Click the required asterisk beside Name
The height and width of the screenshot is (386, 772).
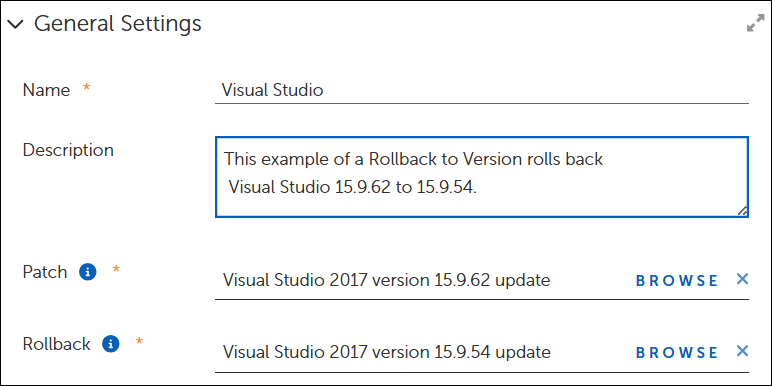point(87,87)
